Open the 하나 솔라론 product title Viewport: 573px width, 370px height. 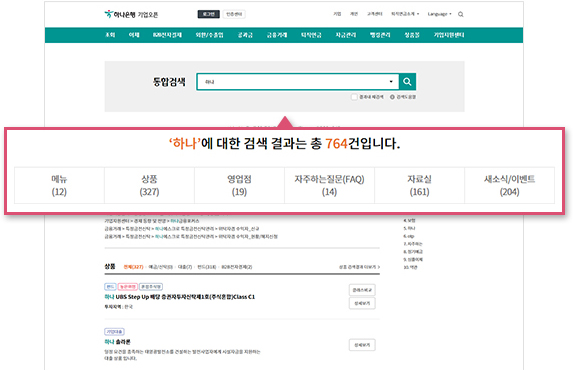[117, 342]
